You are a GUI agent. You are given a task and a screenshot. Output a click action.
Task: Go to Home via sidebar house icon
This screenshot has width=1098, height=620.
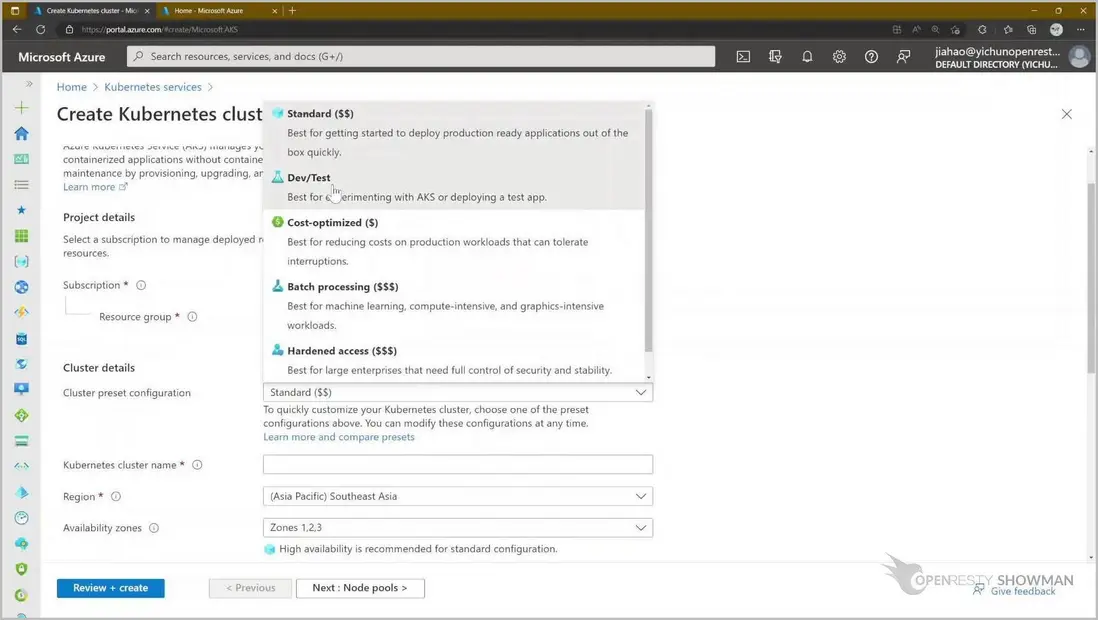point(22,133)
